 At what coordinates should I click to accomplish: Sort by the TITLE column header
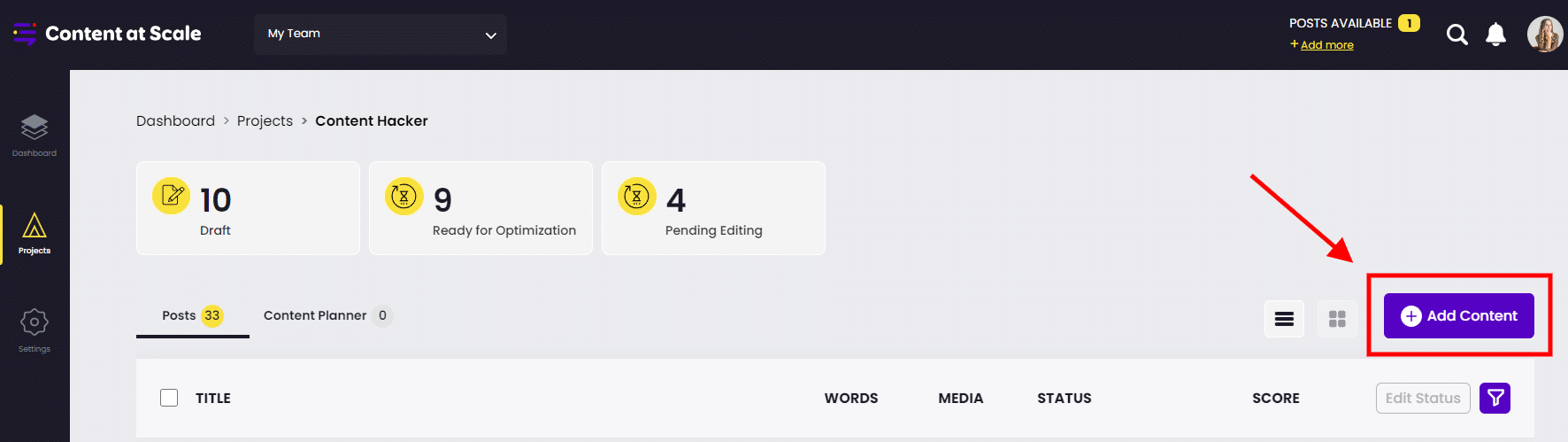[213, 399]
